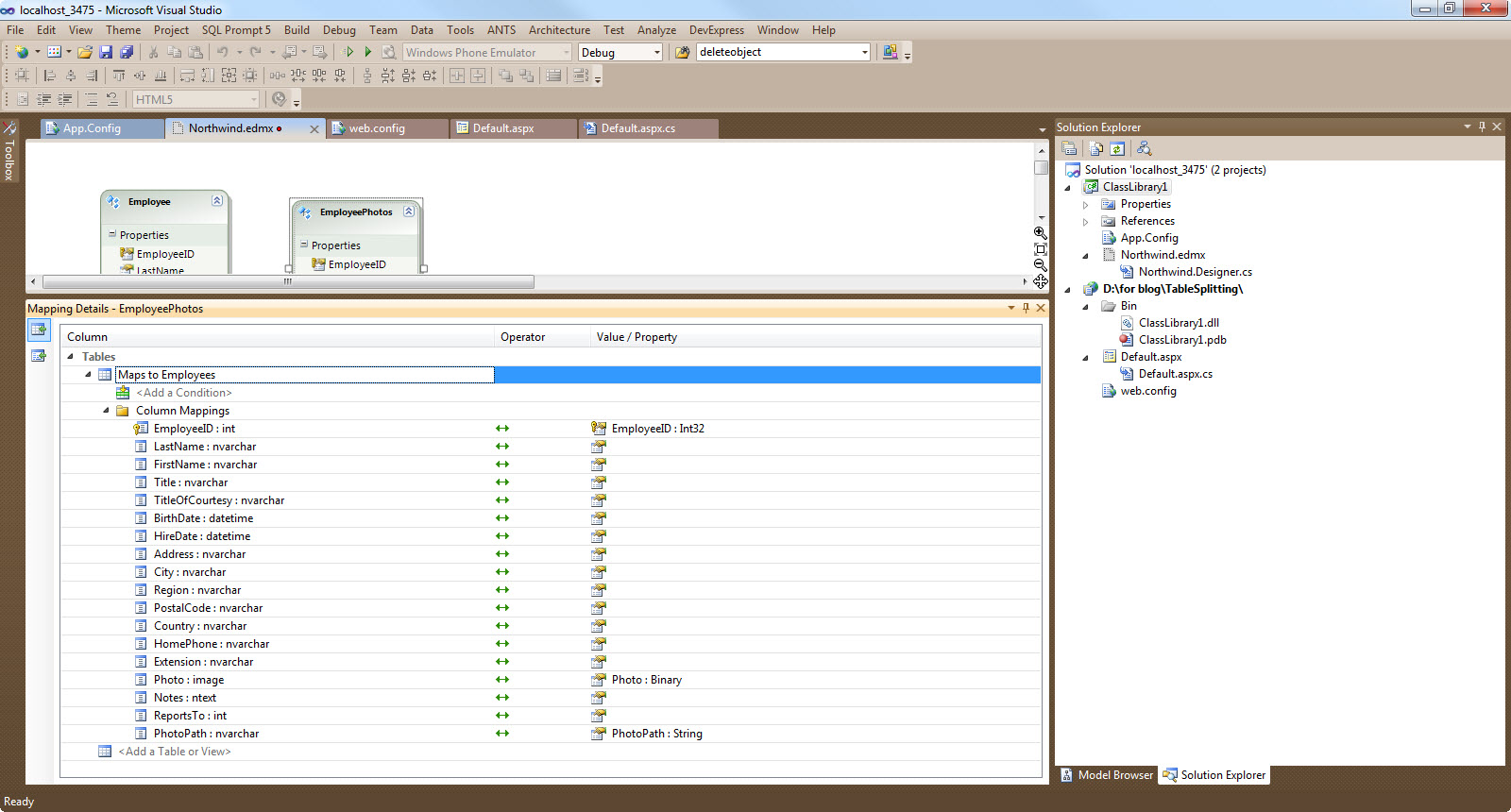Click the Operator column header

point(522,337)
